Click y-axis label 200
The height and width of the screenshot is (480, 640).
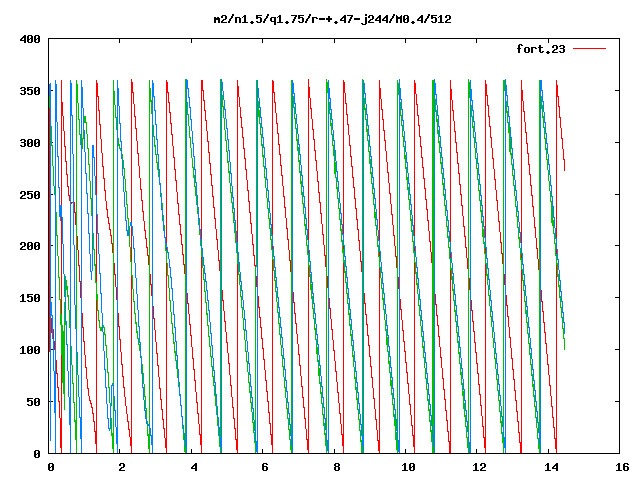click(30, 246)
